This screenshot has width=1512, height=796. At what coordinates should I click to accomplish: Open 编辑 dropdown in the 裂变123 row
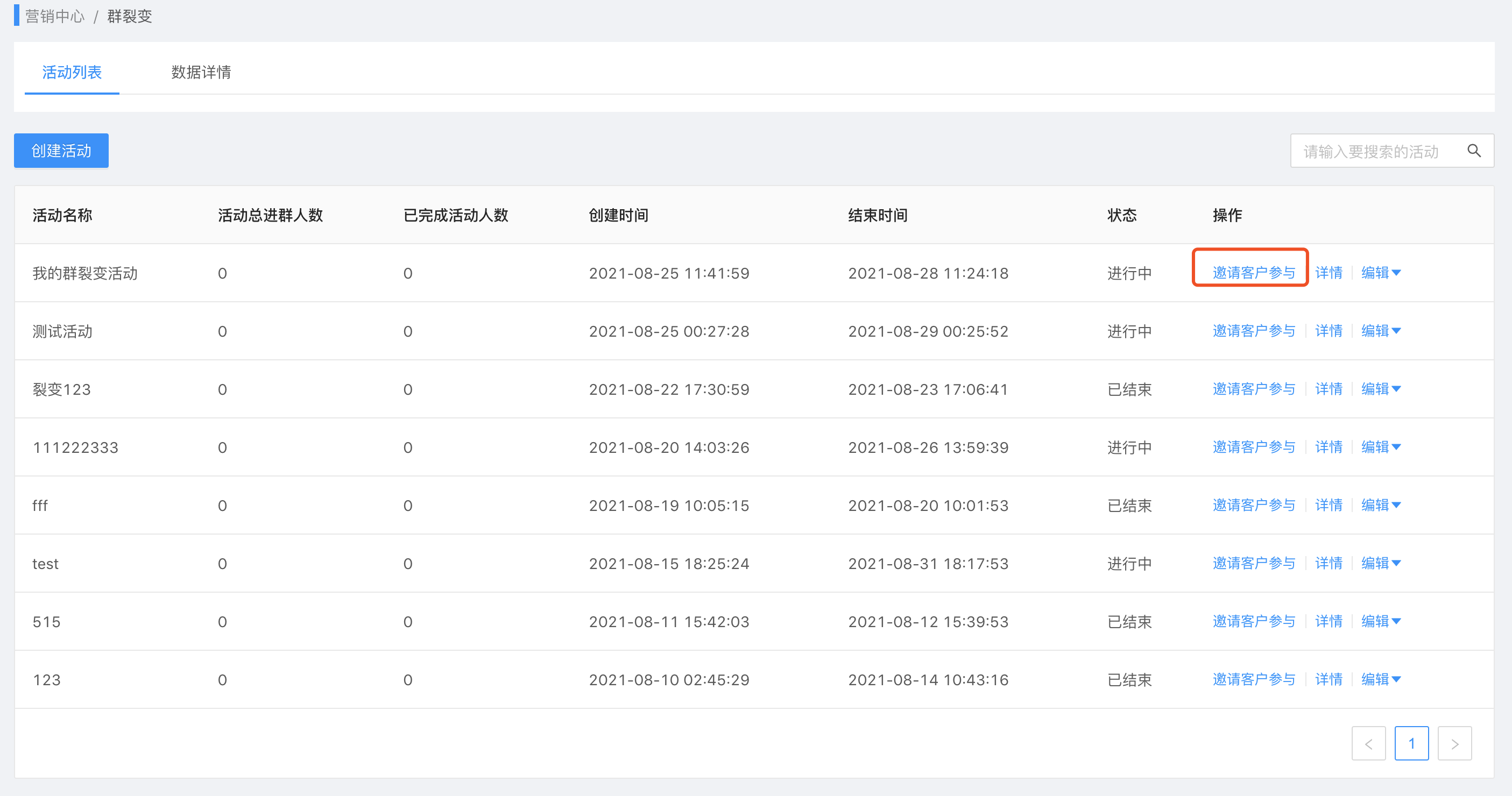point(1381,389)
